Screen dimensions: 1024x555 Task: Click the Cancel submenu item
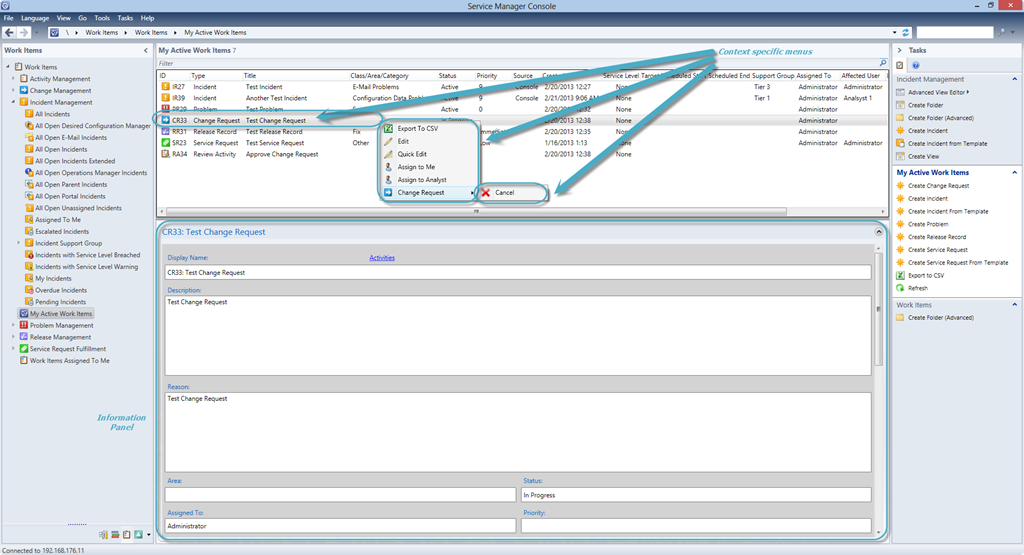click(x=504, y=192)
